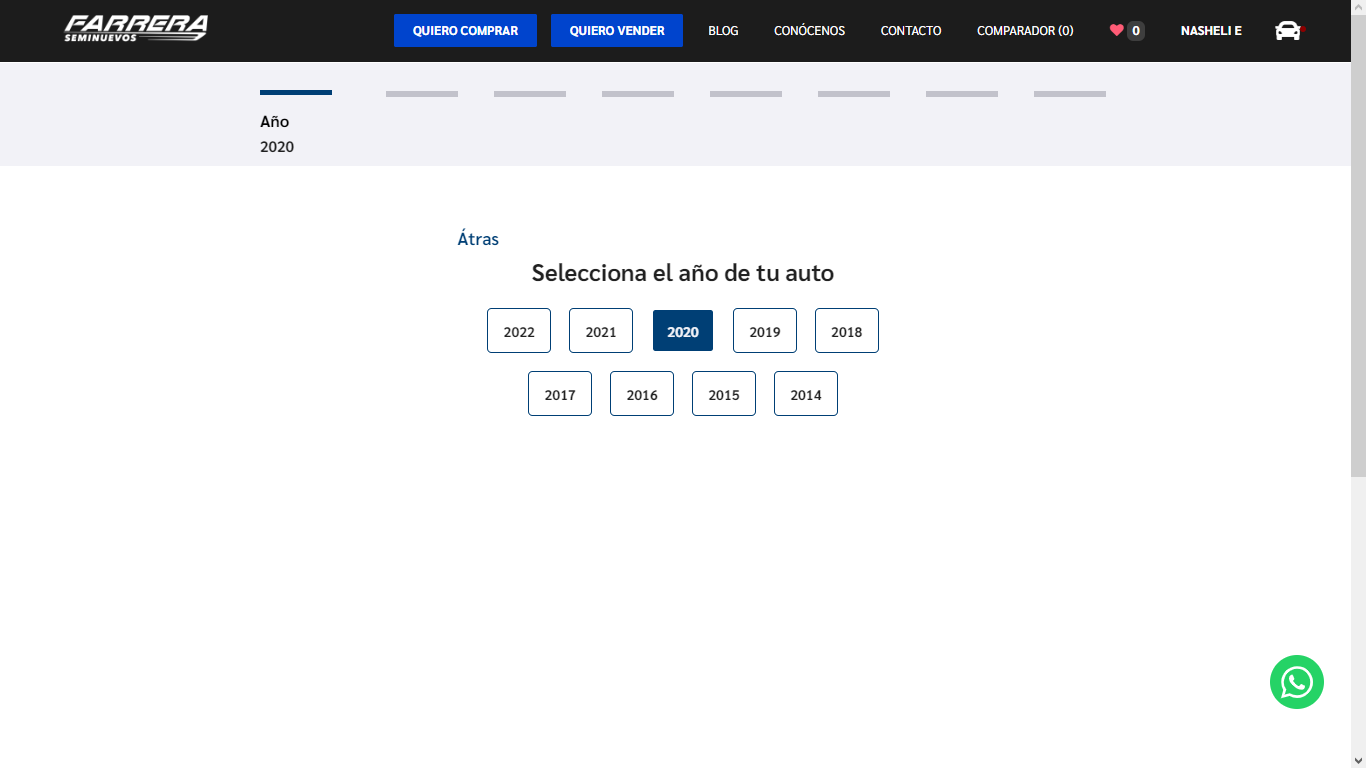This screenshot has width=1366, height=768.
Task: Go back with the Átras link
Action: point(478,239)
